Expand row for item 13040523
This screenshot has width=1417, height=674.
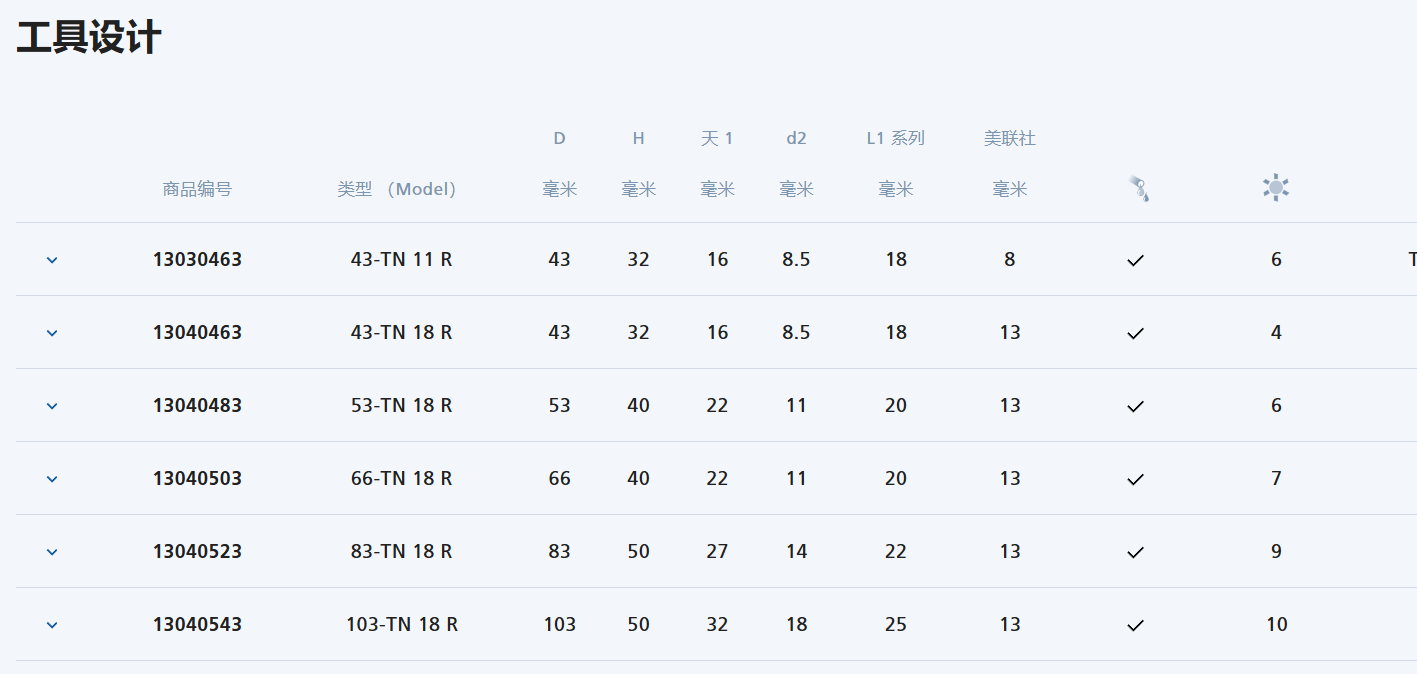[x=52, y=552]
